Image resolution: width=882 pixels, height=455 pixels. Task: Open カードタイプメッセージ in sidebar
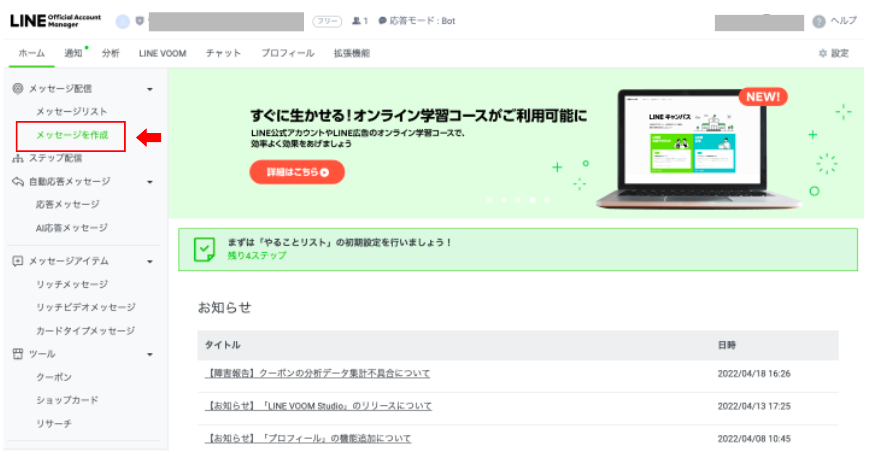(x=86, y=331)
